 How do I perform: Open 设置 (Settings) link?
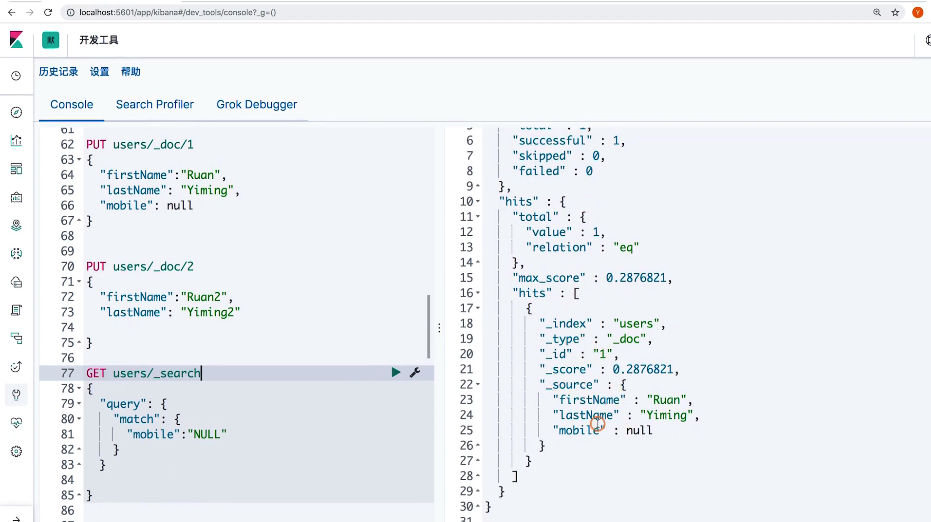click(100, 72)
